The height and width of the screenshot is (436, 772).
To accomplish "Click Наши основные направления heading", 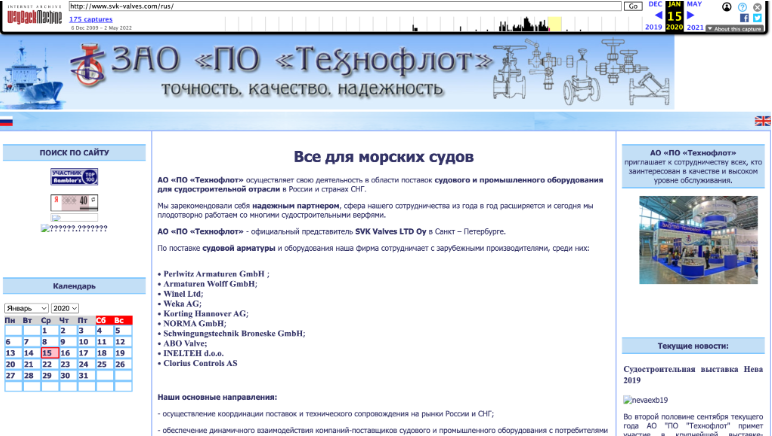I will 217,397.
